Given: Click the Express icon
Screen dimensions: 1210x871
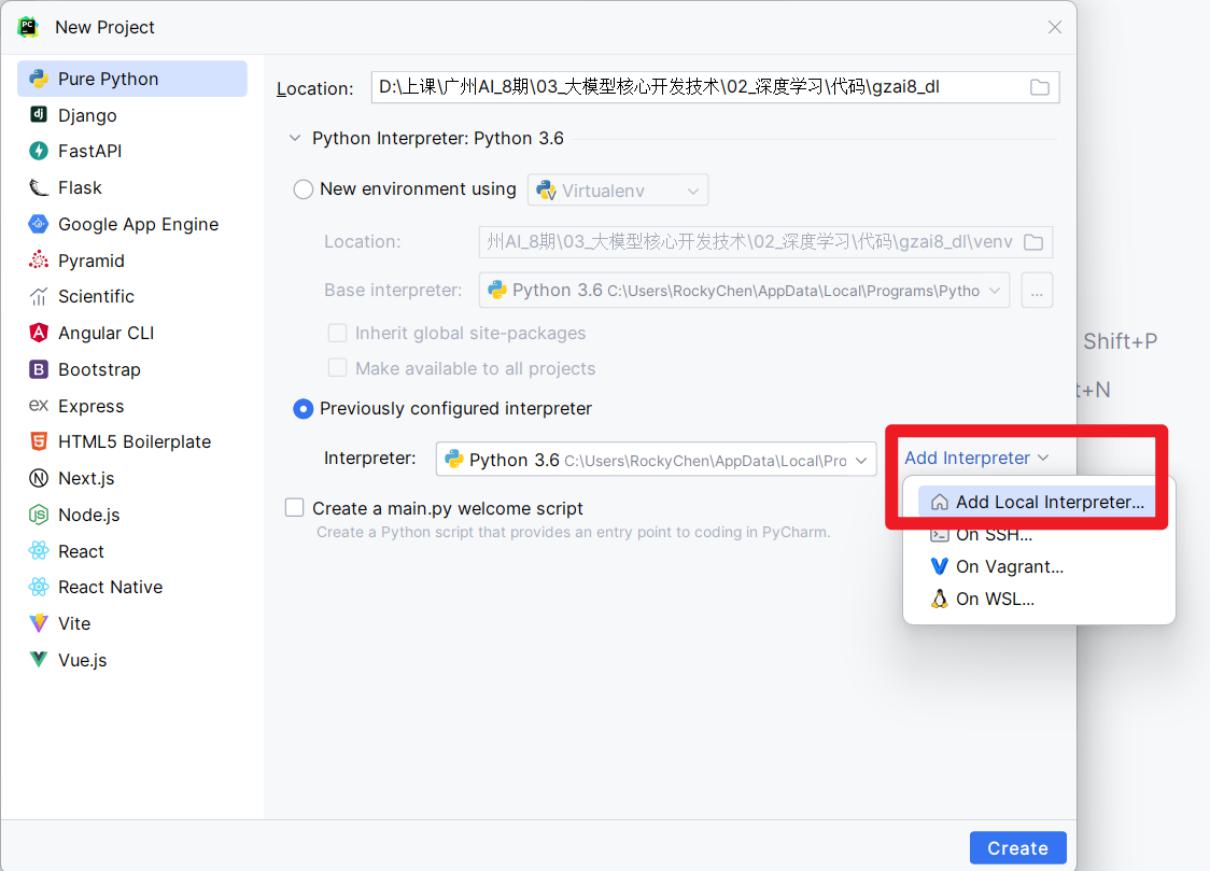Looking at the screenshot, I should [x=38, y=406].
